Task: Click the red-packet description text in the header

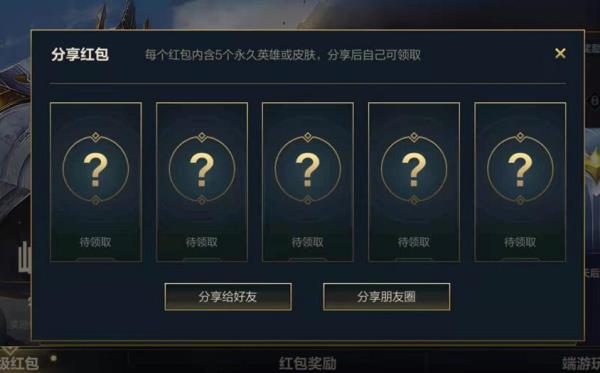Action: [283, 55]
